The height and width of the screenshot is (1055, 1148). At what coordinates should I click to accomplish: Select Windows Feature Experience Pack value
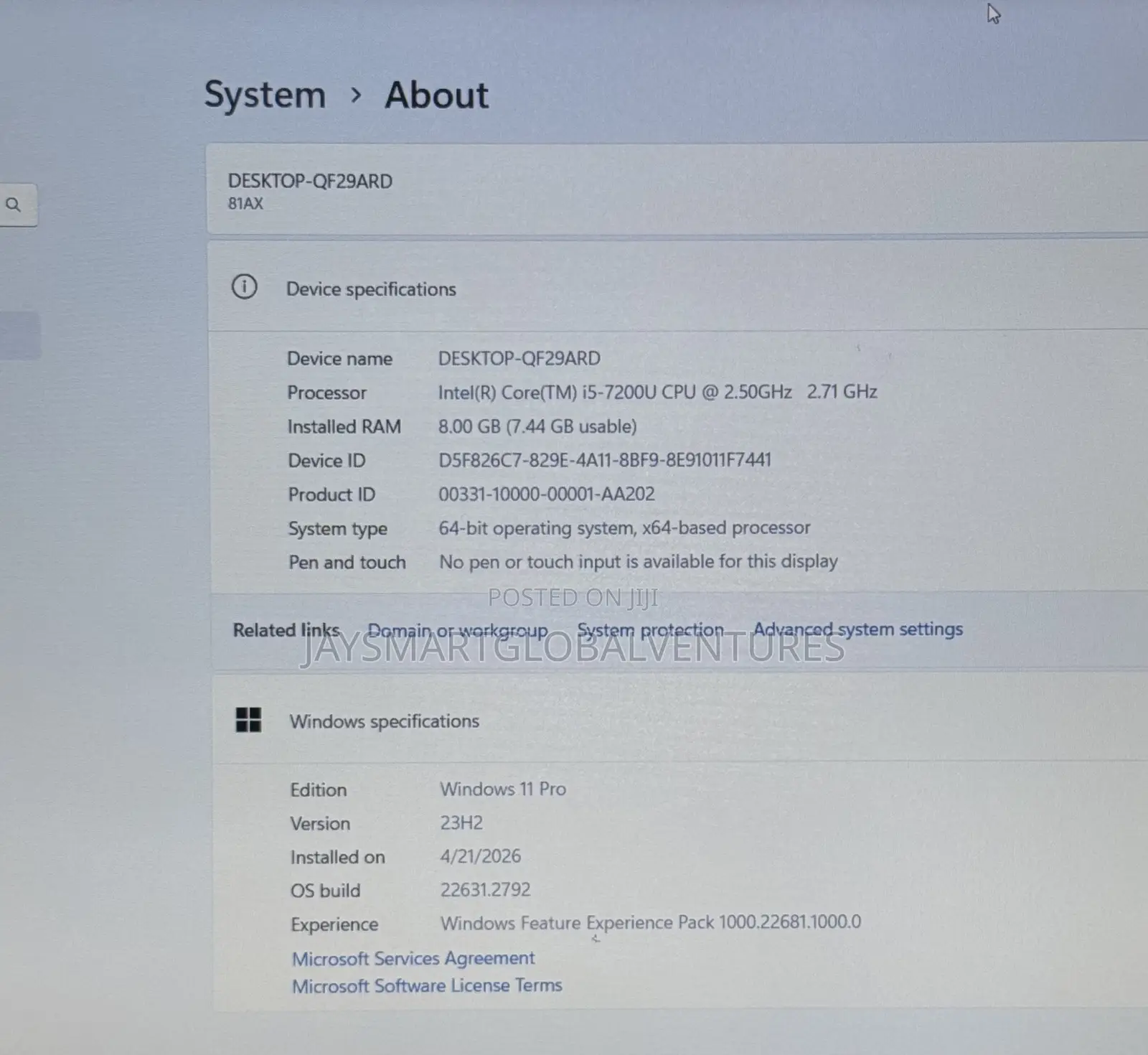pos(651,922)
